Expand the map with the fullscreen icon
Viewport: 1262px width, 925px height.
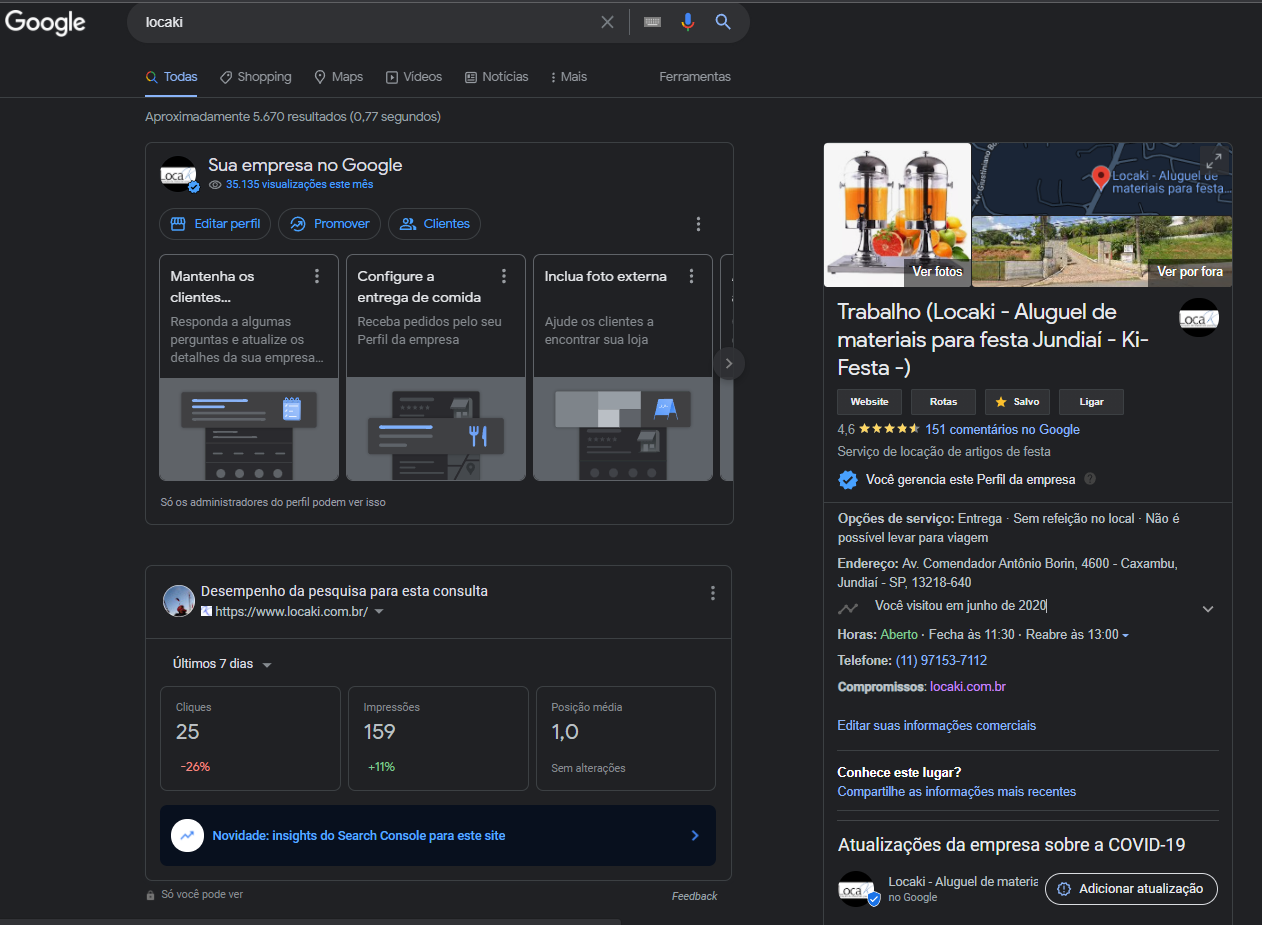click(x=1212, y=161)
